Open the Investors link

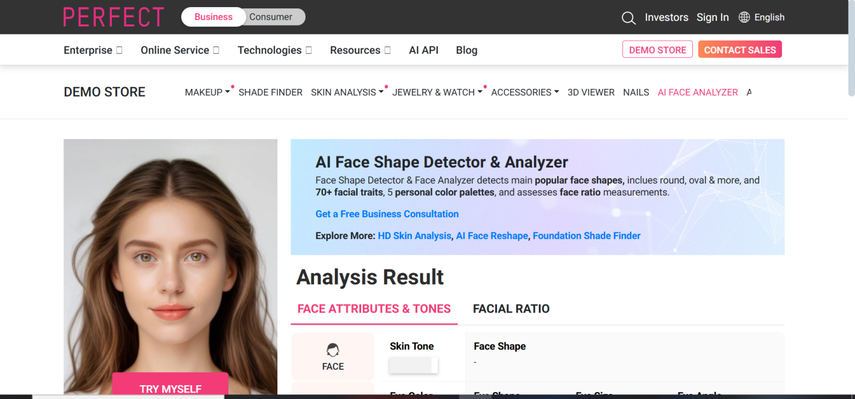pyautogui.click(x=666, y=17)
